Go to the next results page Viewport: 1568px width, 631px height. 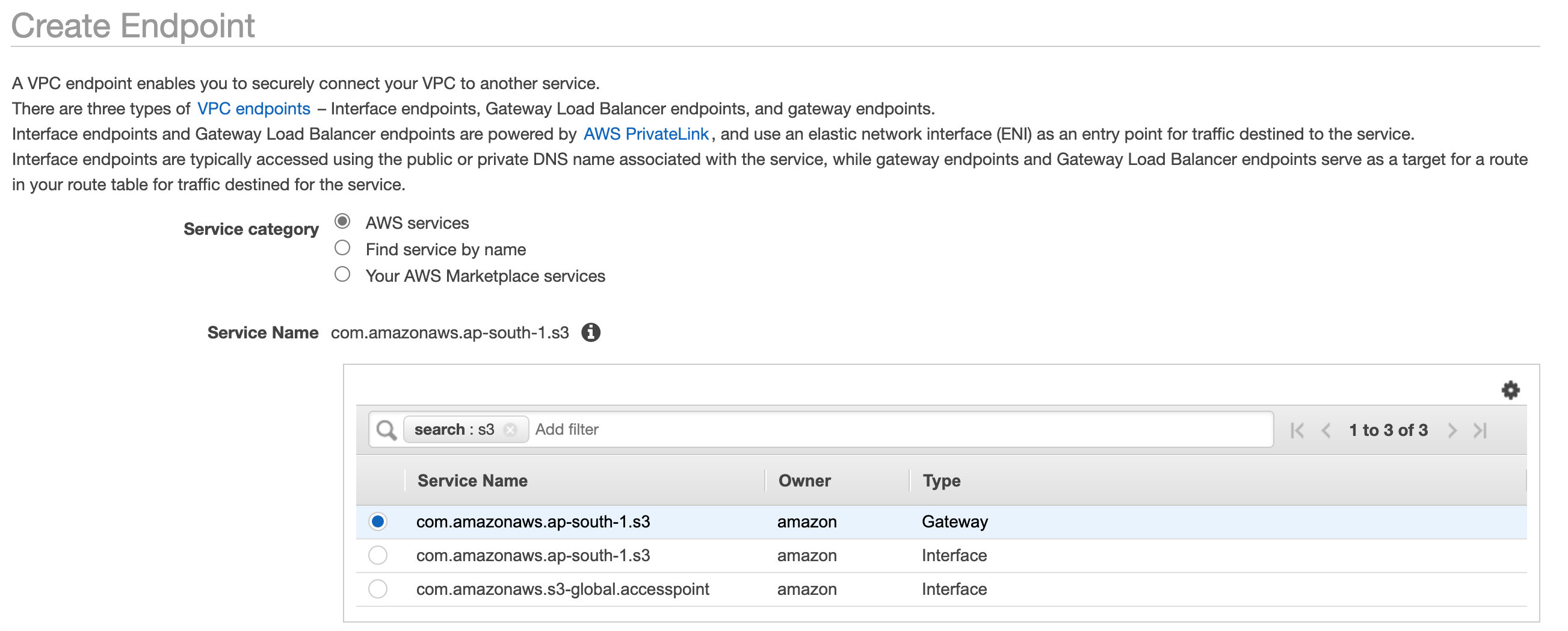[1452, 431]
